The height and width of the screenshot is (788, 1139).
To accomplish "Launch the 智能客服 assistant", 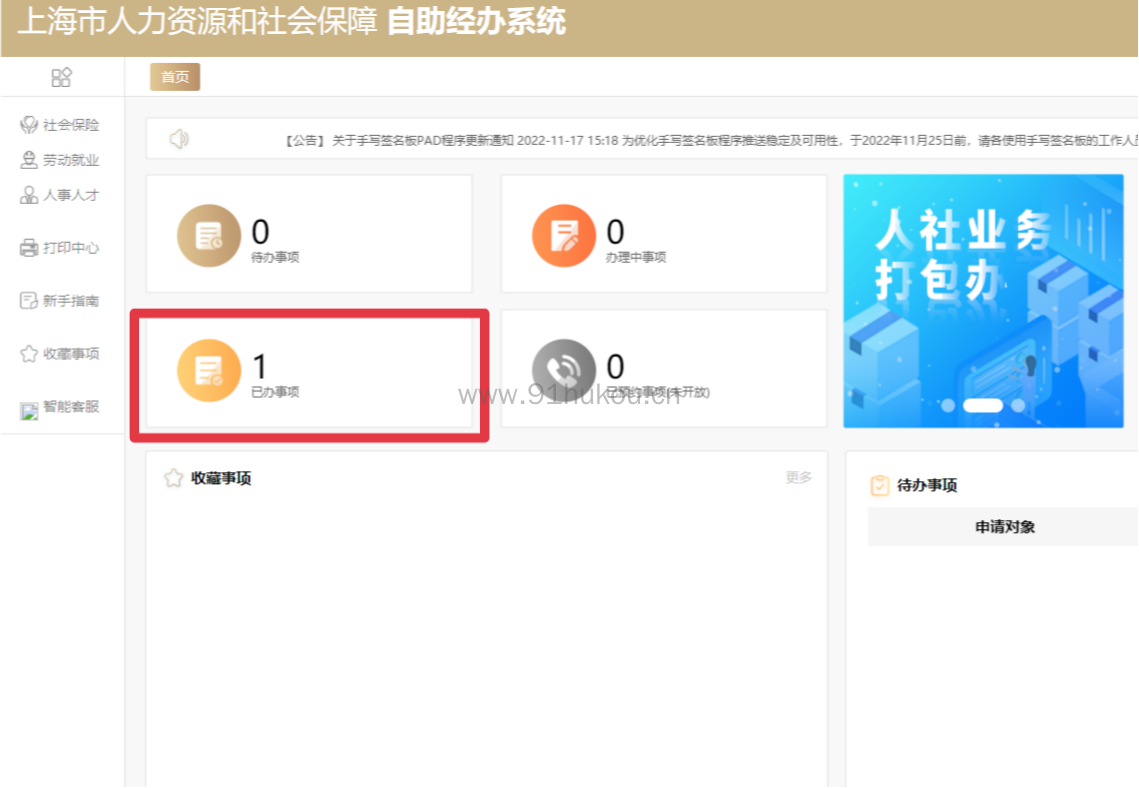I will (60, 407).
